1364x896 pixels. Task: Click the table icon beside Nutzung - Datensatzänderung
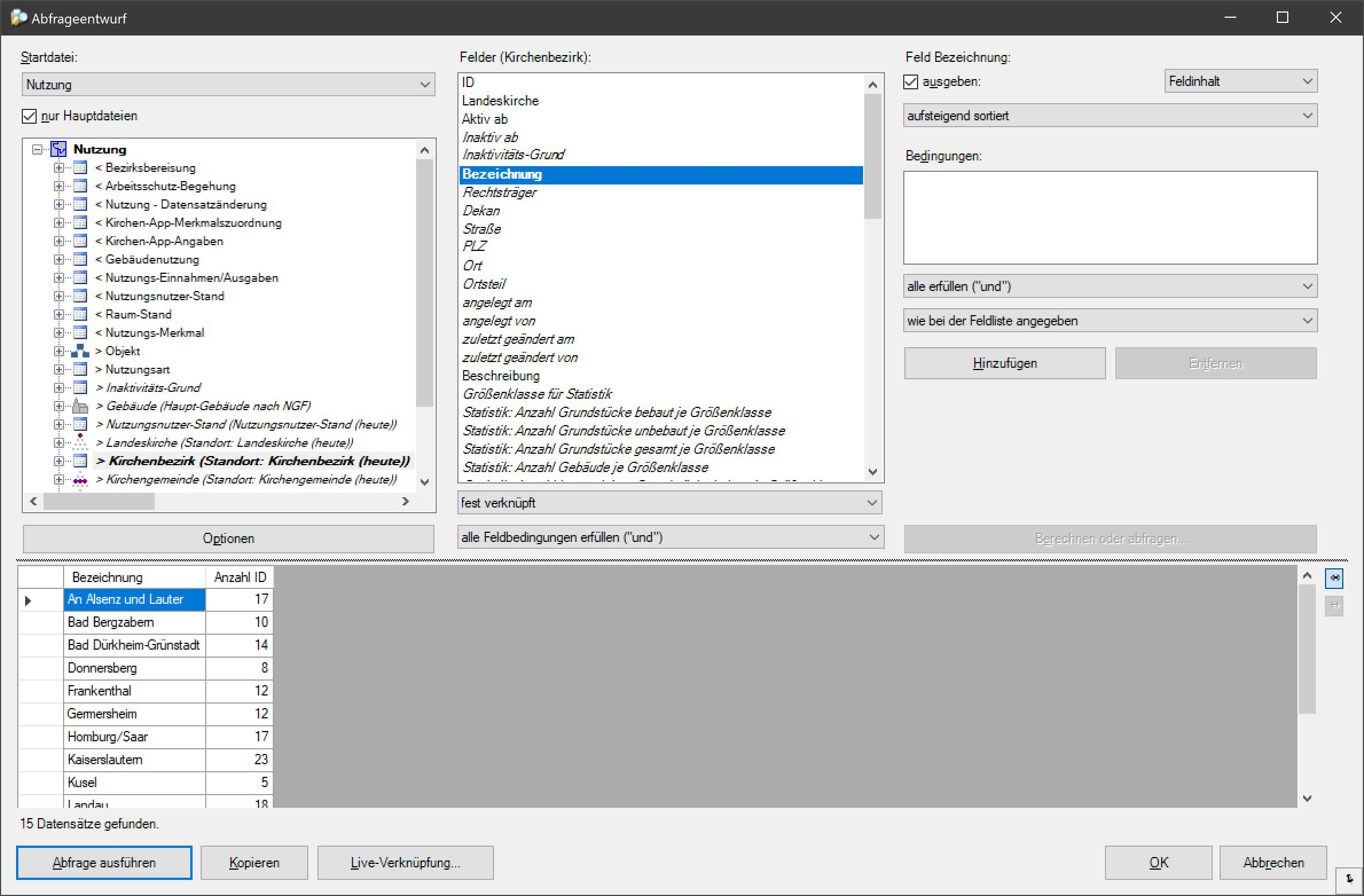[80, 205]
